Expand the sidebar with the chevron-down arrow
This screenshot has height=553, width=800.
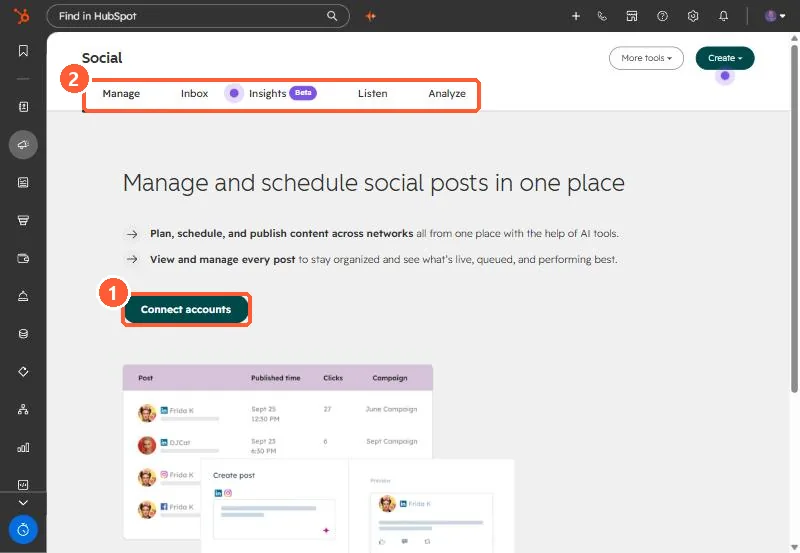[23, 502]
